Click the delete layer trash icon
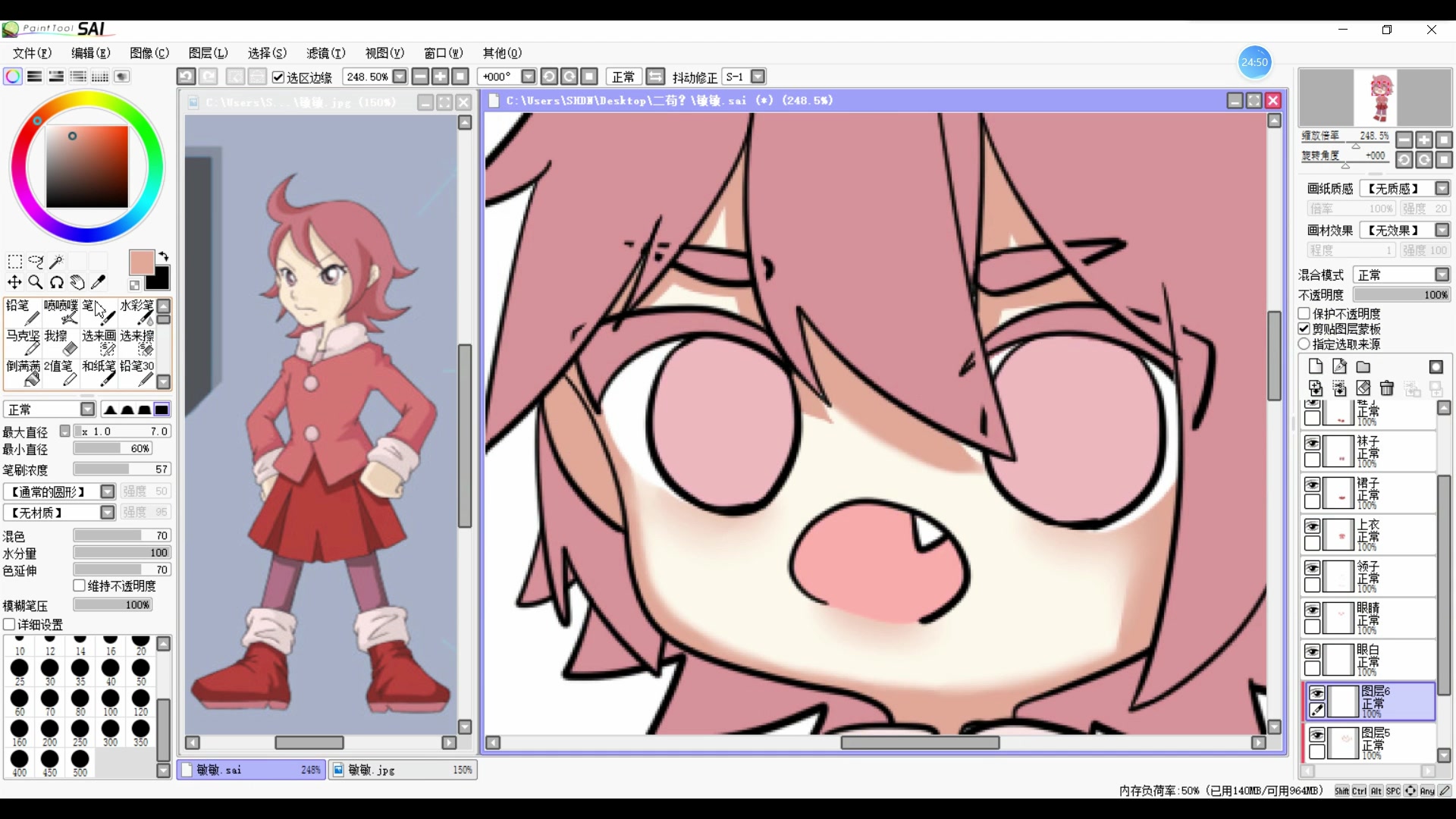This screenshot has height=819, width=1456. tap(1387, 388)
